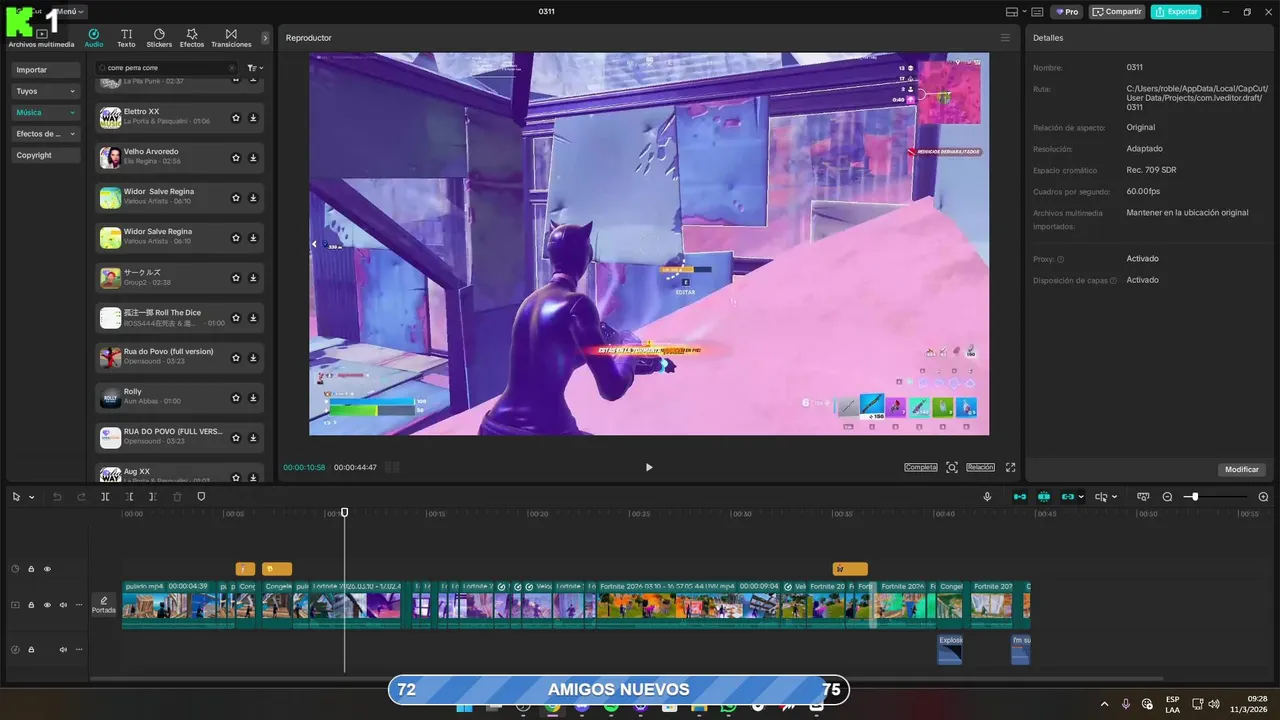
Task: Open the Relación aspect option
Action: click(980, 467)
